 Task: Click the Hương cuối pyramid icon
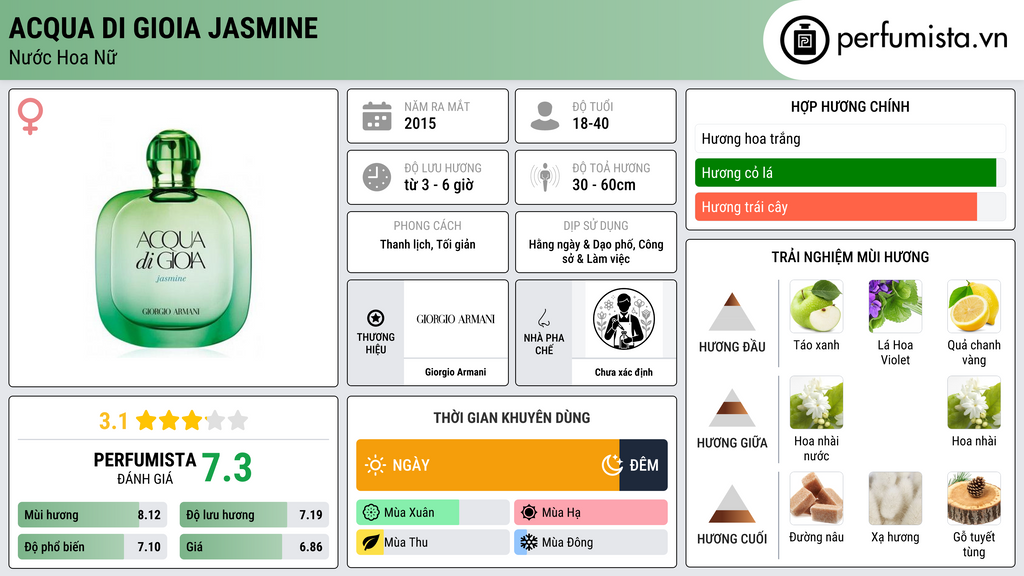(x=732, y=504)
